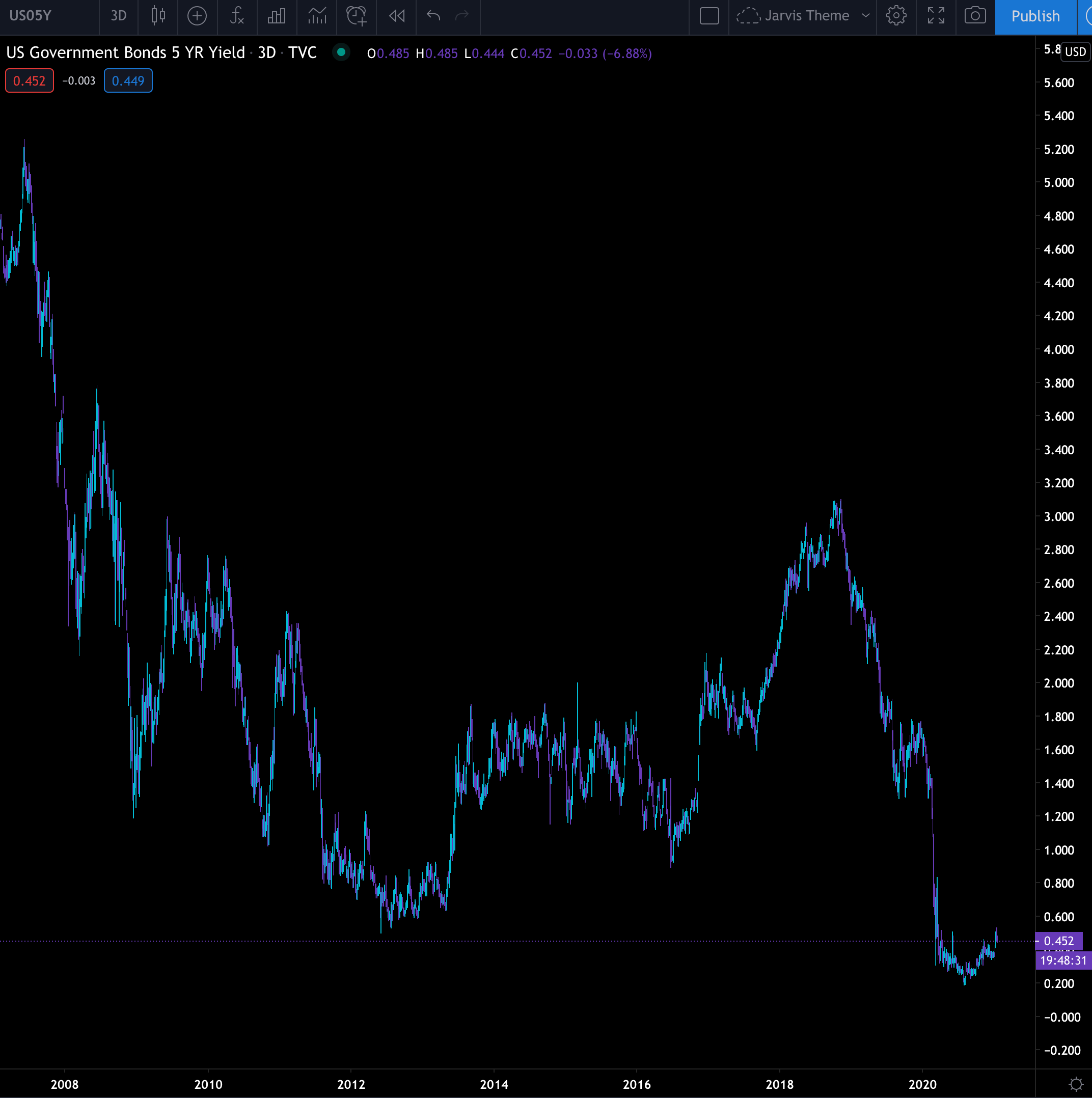
Task: Start bar replay with rewind icon
Action: 397,15
